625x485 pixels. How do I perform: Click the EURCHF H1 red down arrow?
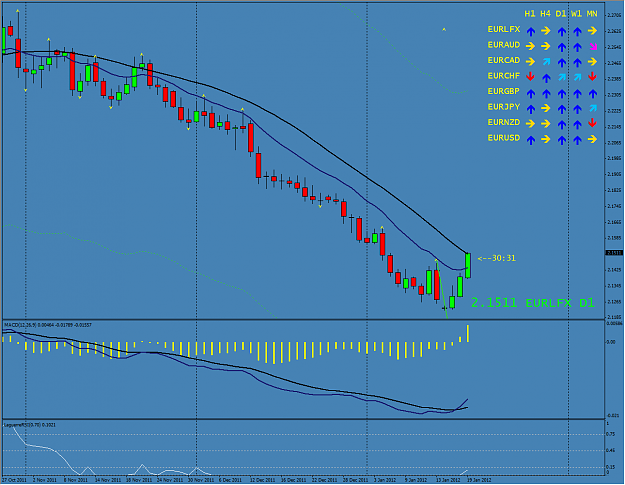pyautogui.click(x=530, y=77)
